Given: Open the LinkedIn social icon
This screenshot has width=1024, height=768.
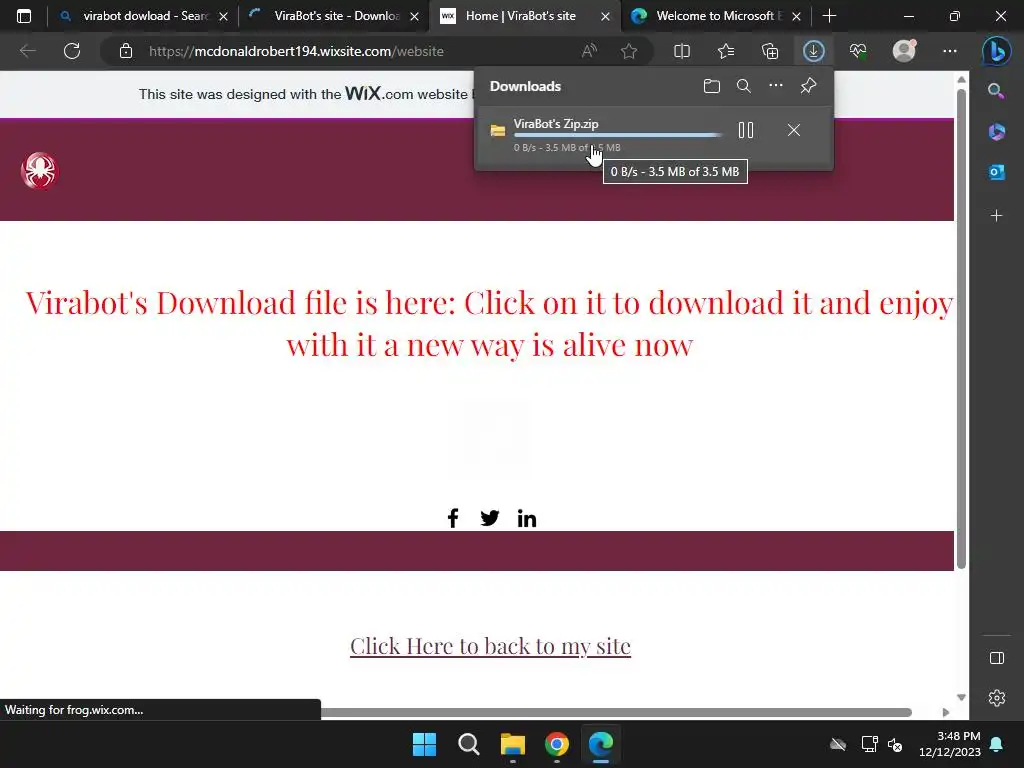Looking at the screenshot, I should pos(526,519).
